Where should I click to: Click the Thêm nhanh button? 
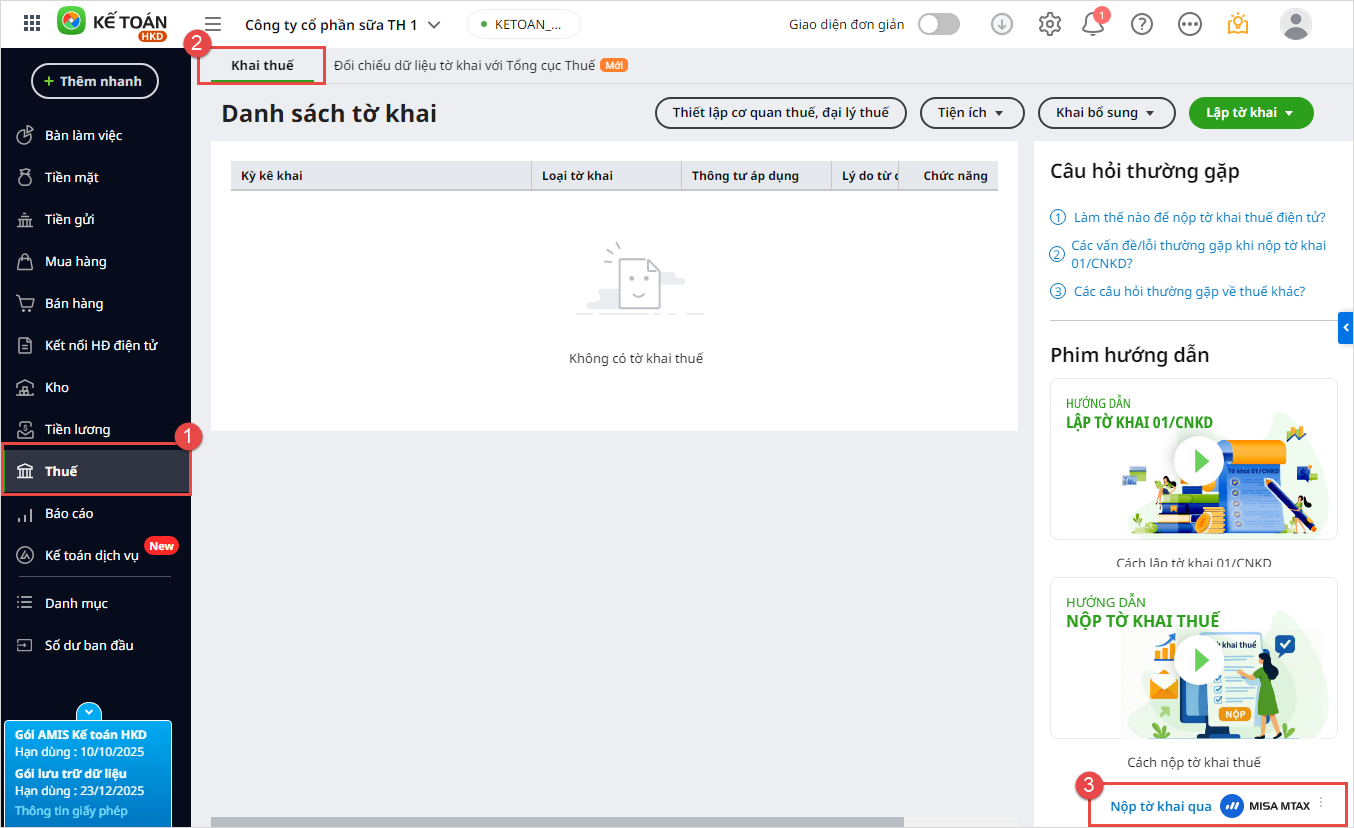[95, 81]
